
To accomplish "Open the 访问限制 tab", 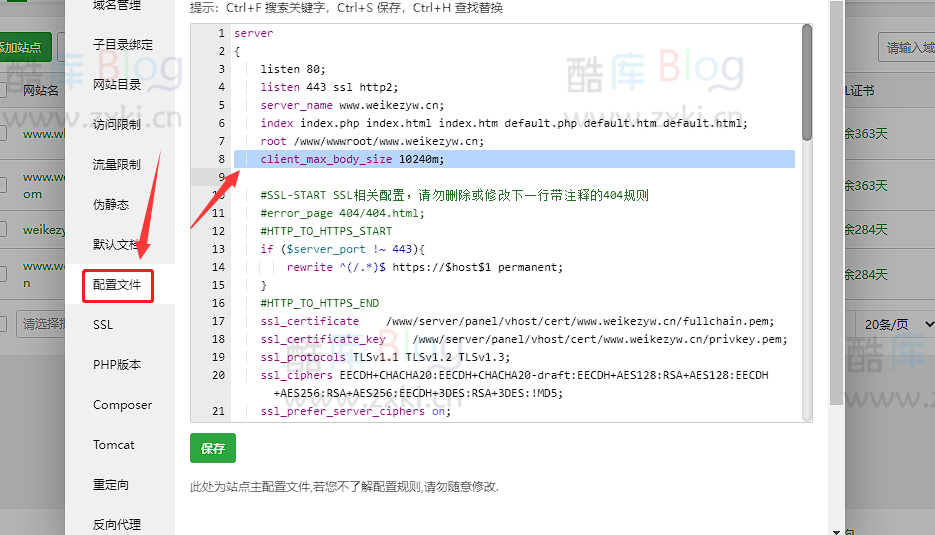I will [117, 125].
